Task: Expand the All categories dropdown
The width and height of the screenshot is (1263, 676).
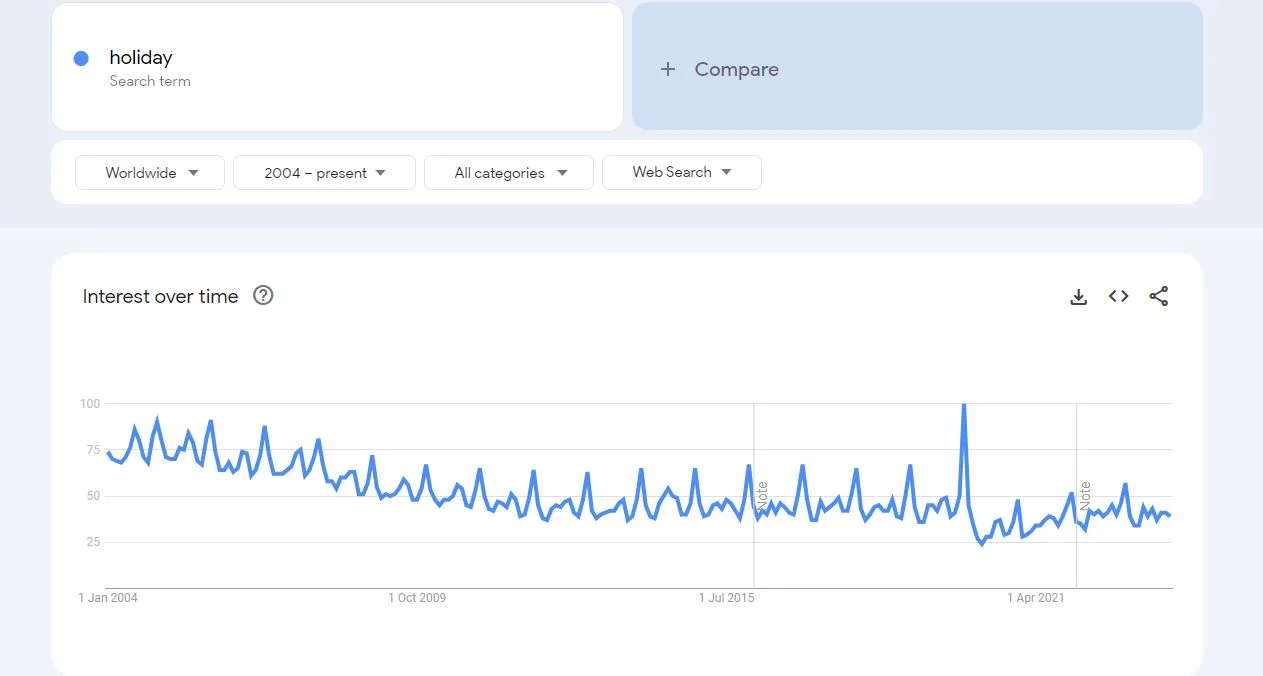Action: tap(509, 173)
